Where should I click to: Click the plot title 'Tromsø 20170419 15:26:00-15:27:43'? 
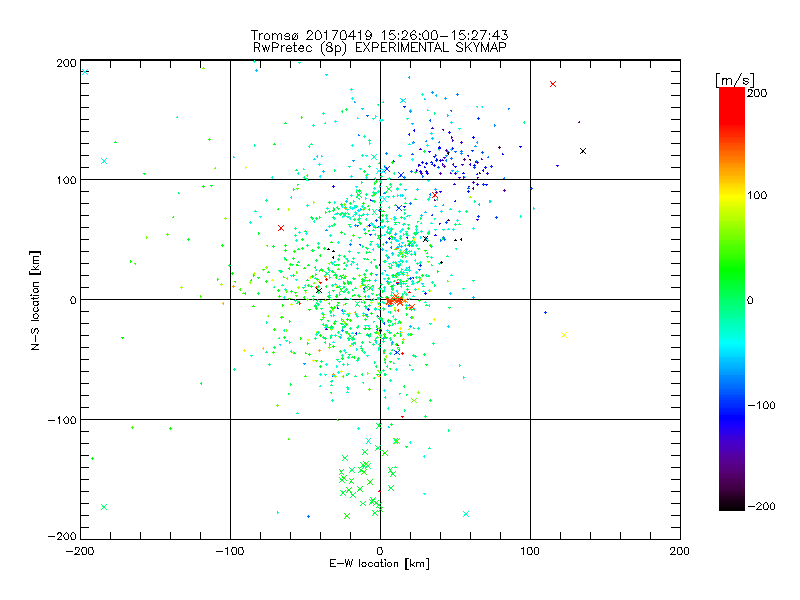(379, 35)
